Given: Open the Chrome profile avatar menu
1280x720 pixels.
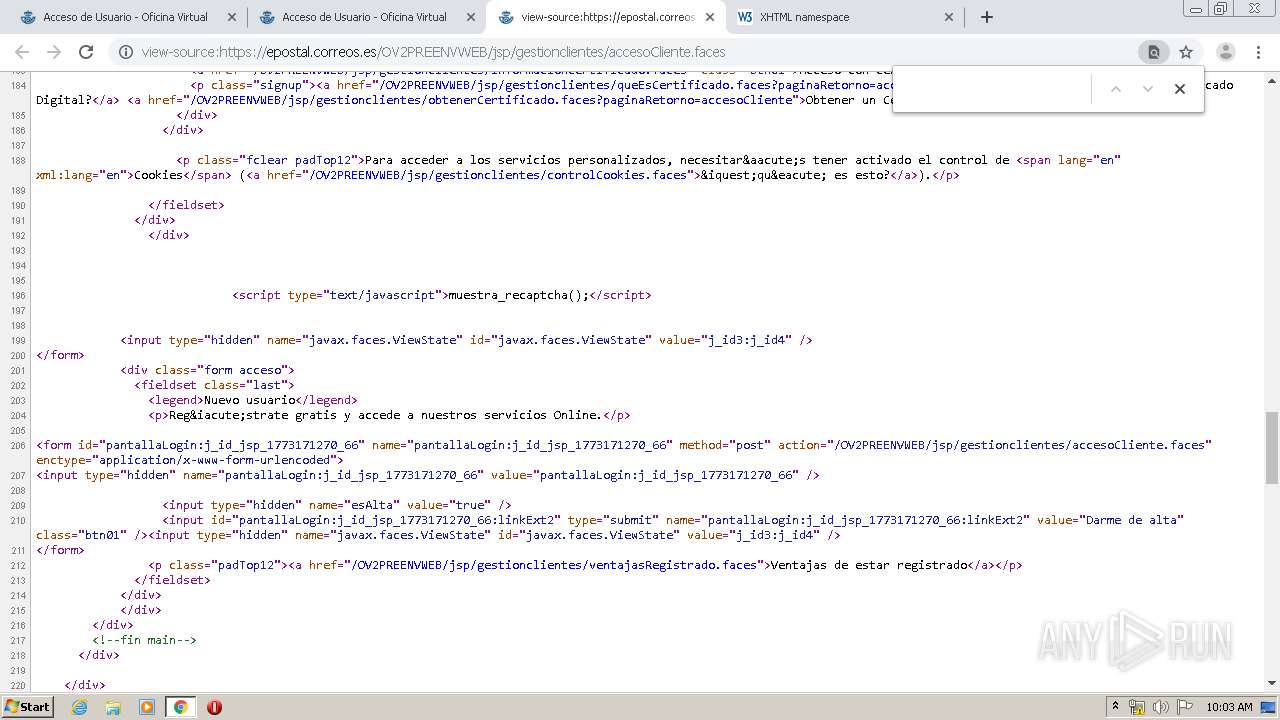Looking at the screenshot, I should click(x=1226, y=52).
